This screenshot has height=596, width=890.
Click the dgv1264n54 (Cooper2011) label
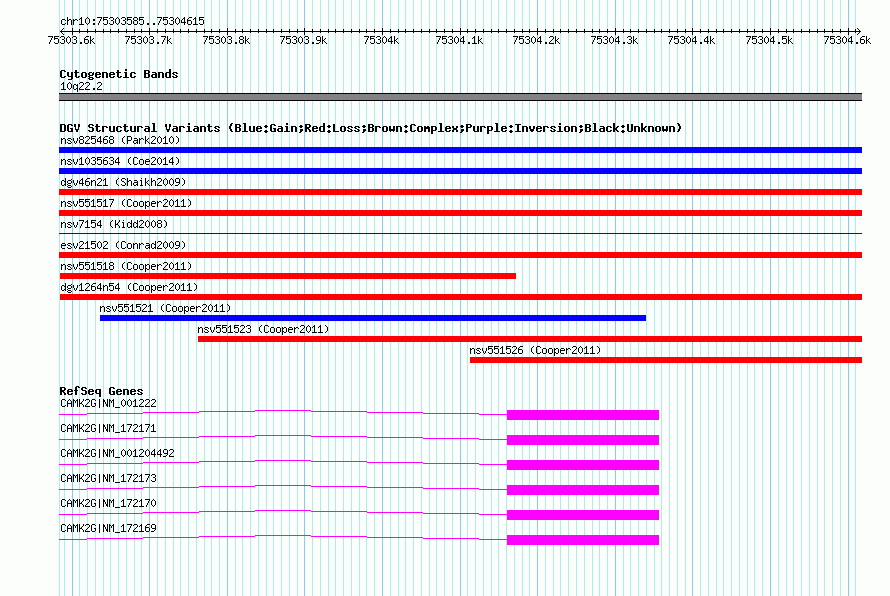pos(129,287)
